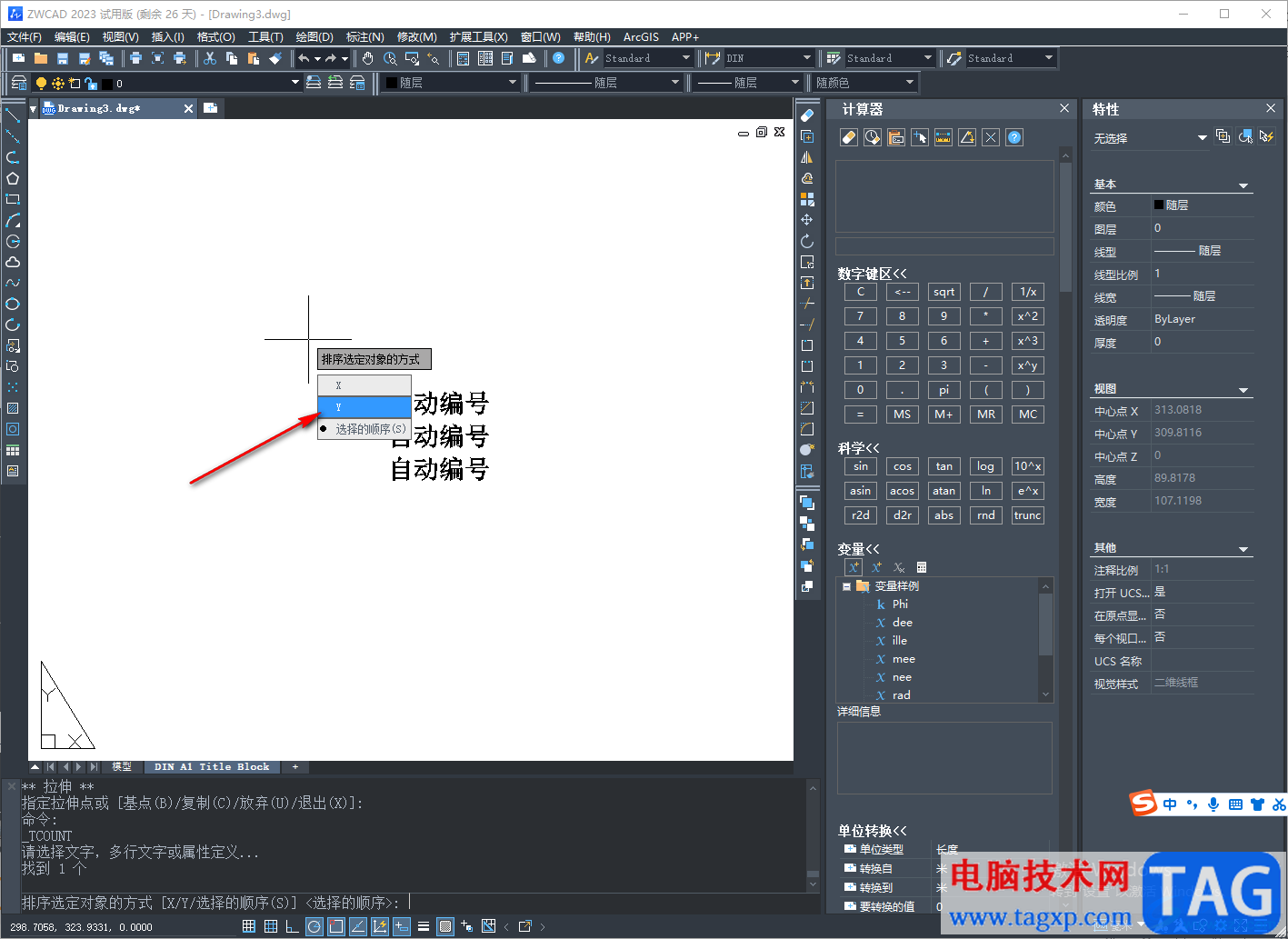Collapse the 数字键区 section
This screenshot has height=939, width=1288.
[872, 274]
